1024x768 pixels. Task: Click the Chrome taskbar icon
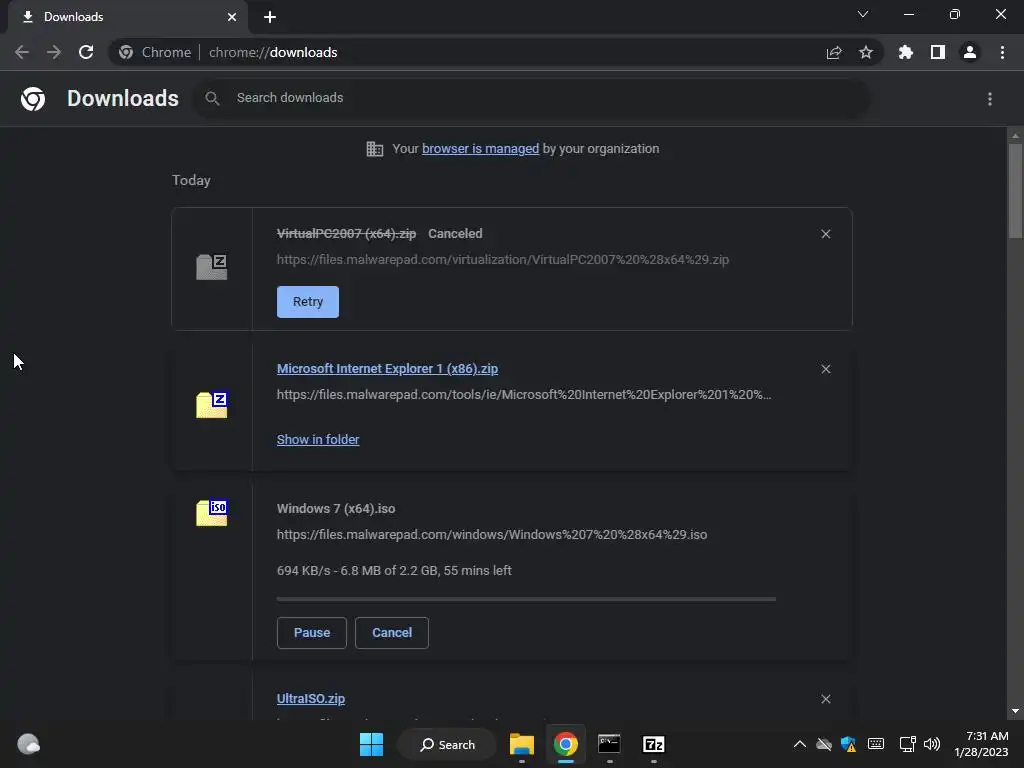566,744
